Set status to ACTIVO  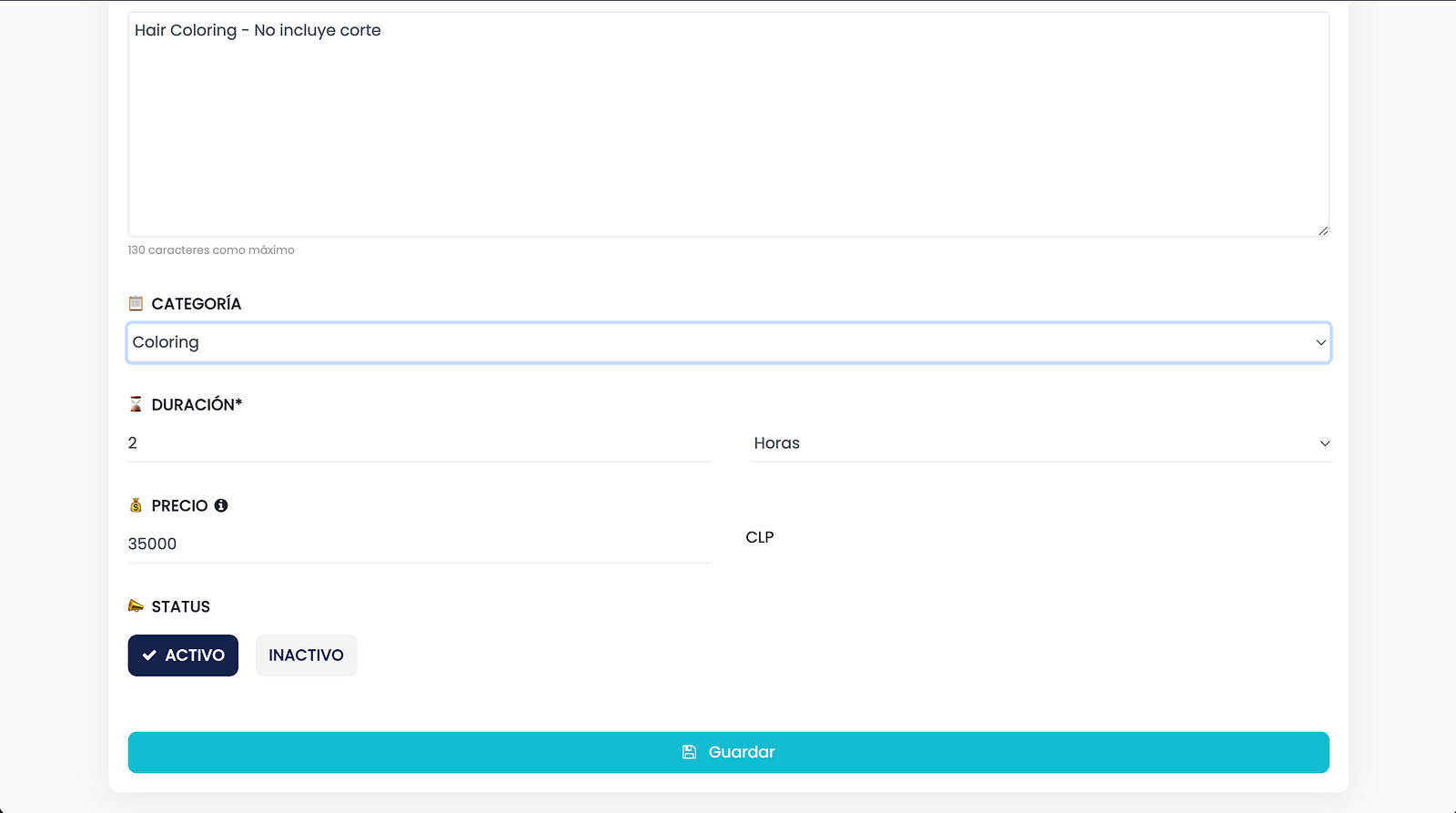[183, 655]
